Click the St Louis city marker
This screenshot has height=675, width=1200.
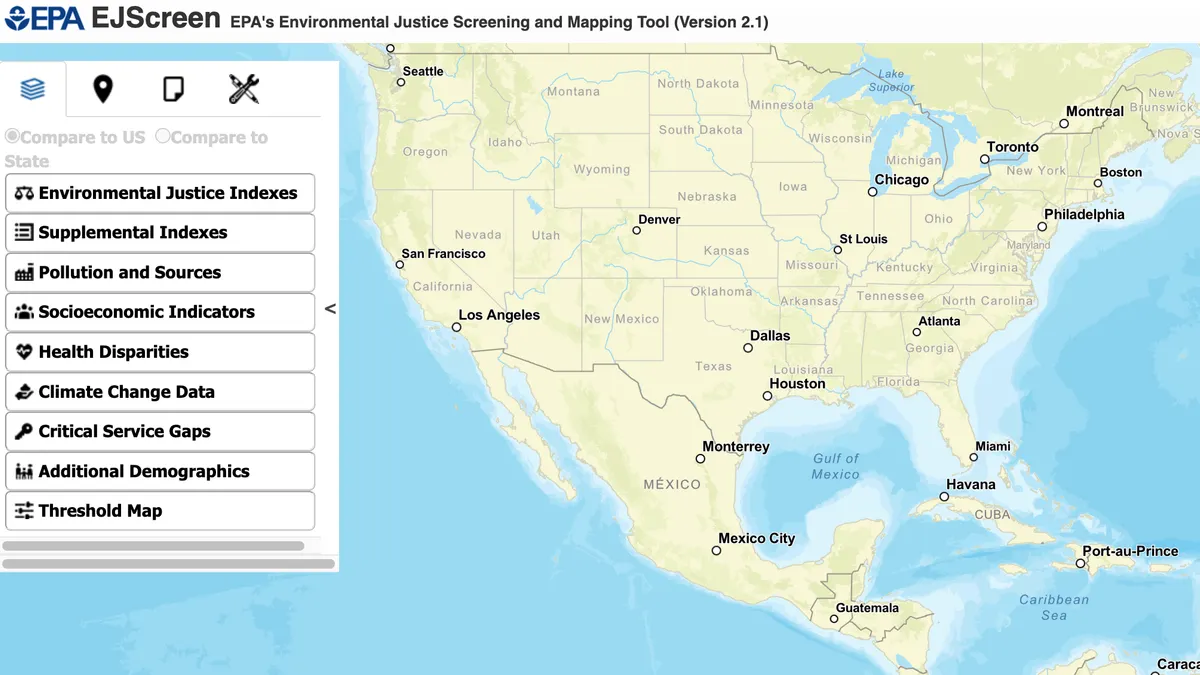tap(838, 251)
